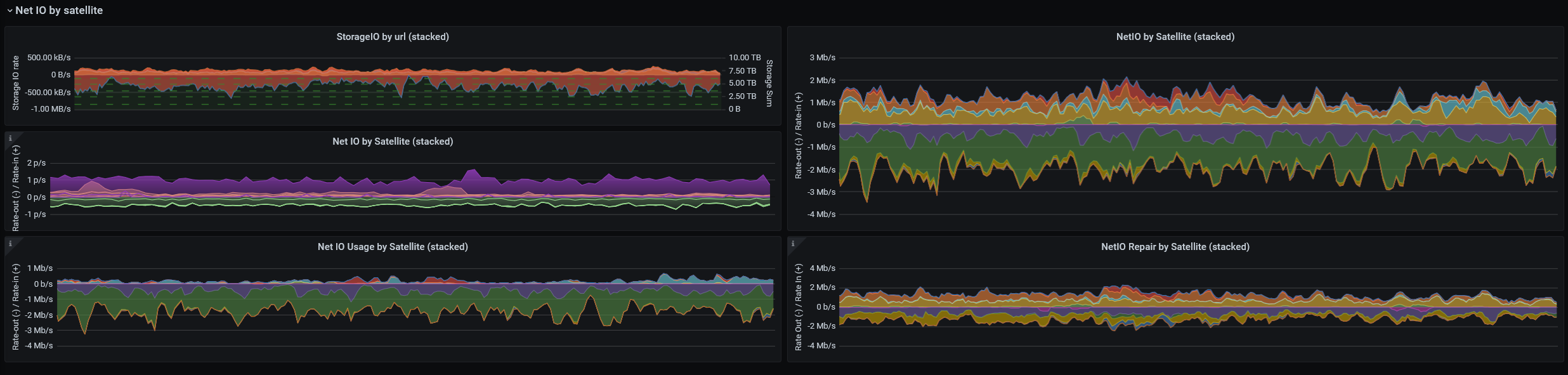Click the -1 p/s axis label
This screenshot has height=375, width=1568.
click(35, 214)
